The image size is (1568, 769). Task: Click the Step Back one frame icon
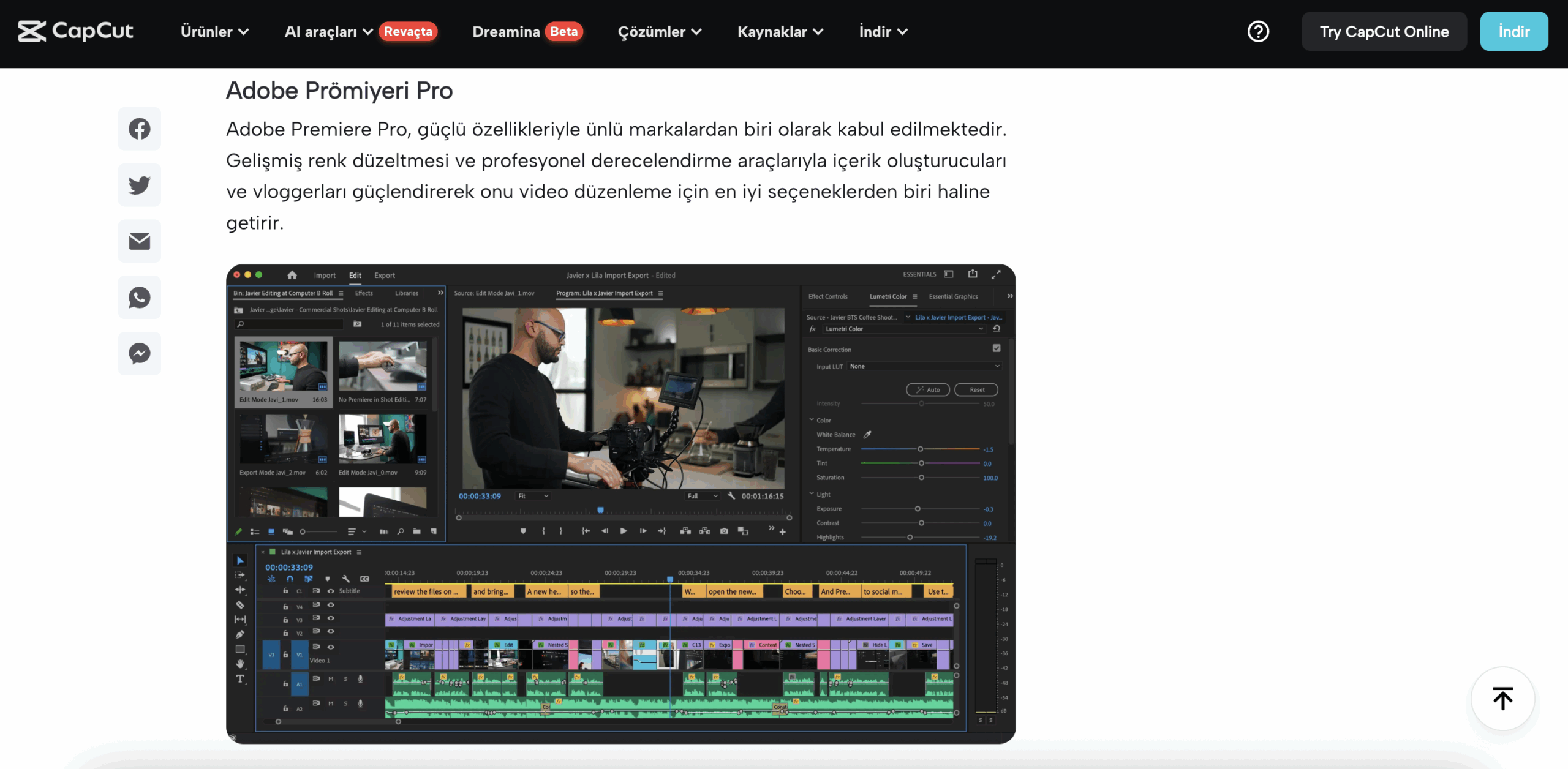click(605, 531)
